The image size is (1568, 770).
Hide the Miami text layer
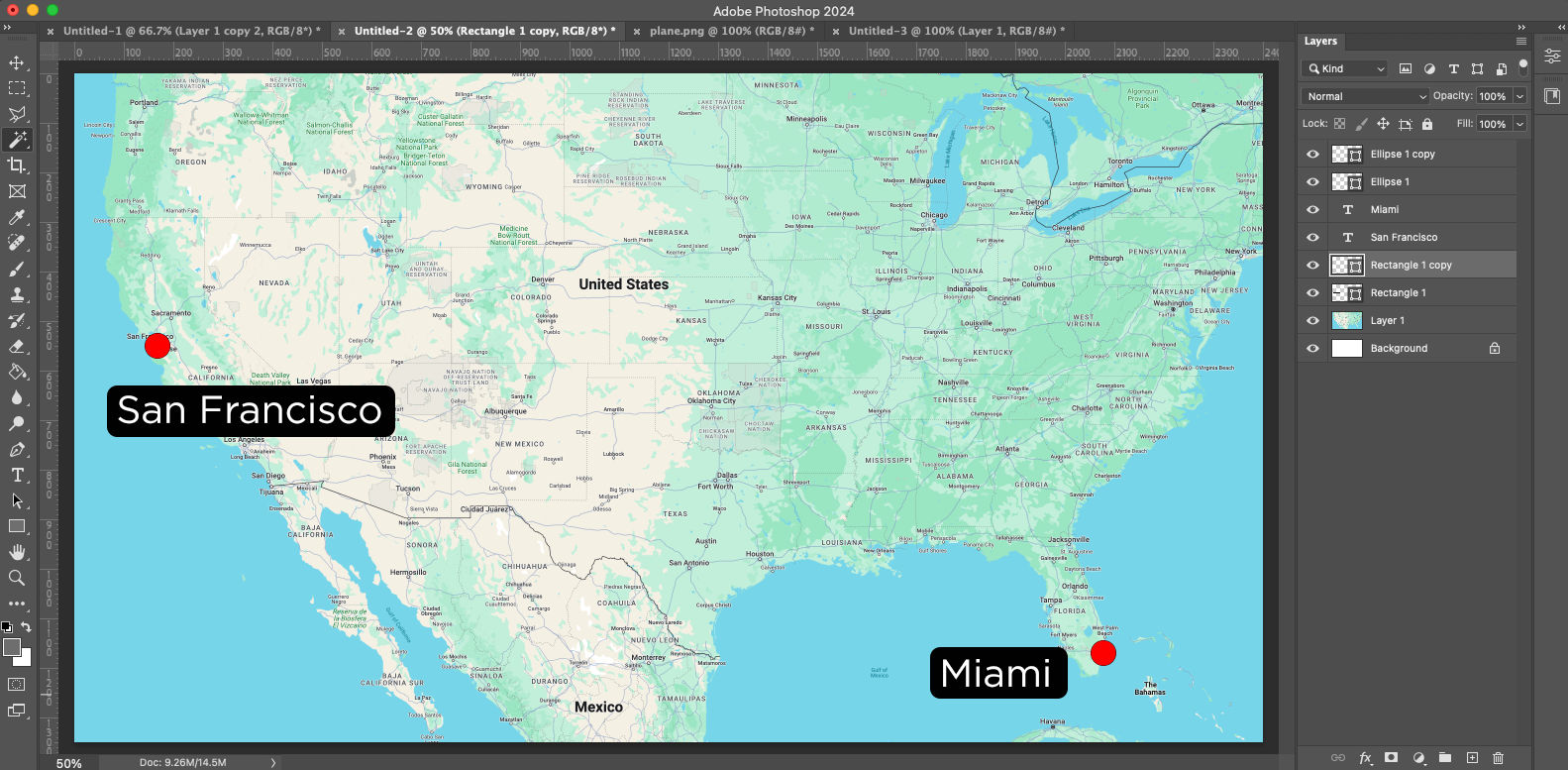point(1312,209)
